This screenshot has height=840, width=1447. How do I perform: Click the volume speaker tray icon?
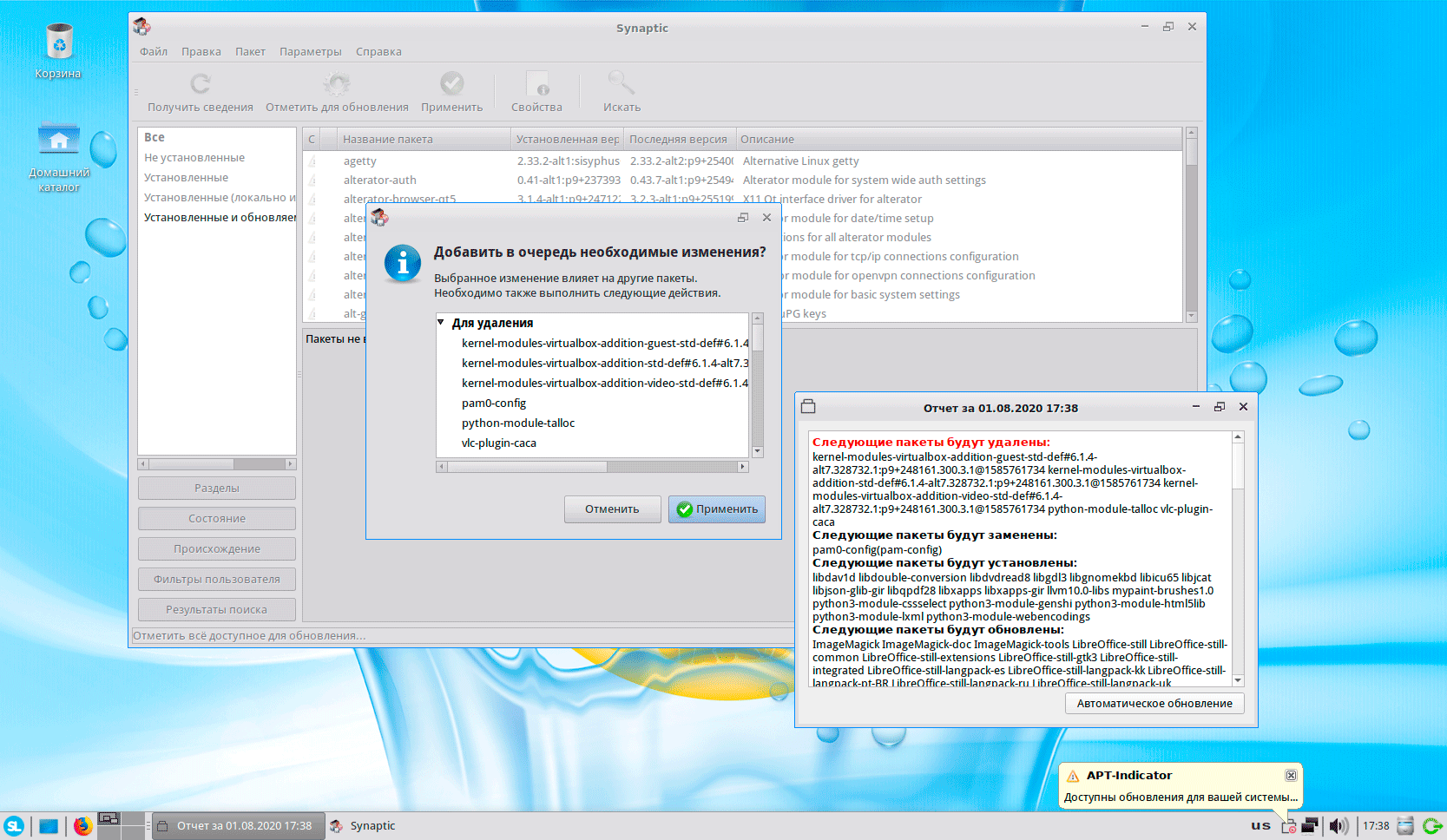pos(1338,826)
